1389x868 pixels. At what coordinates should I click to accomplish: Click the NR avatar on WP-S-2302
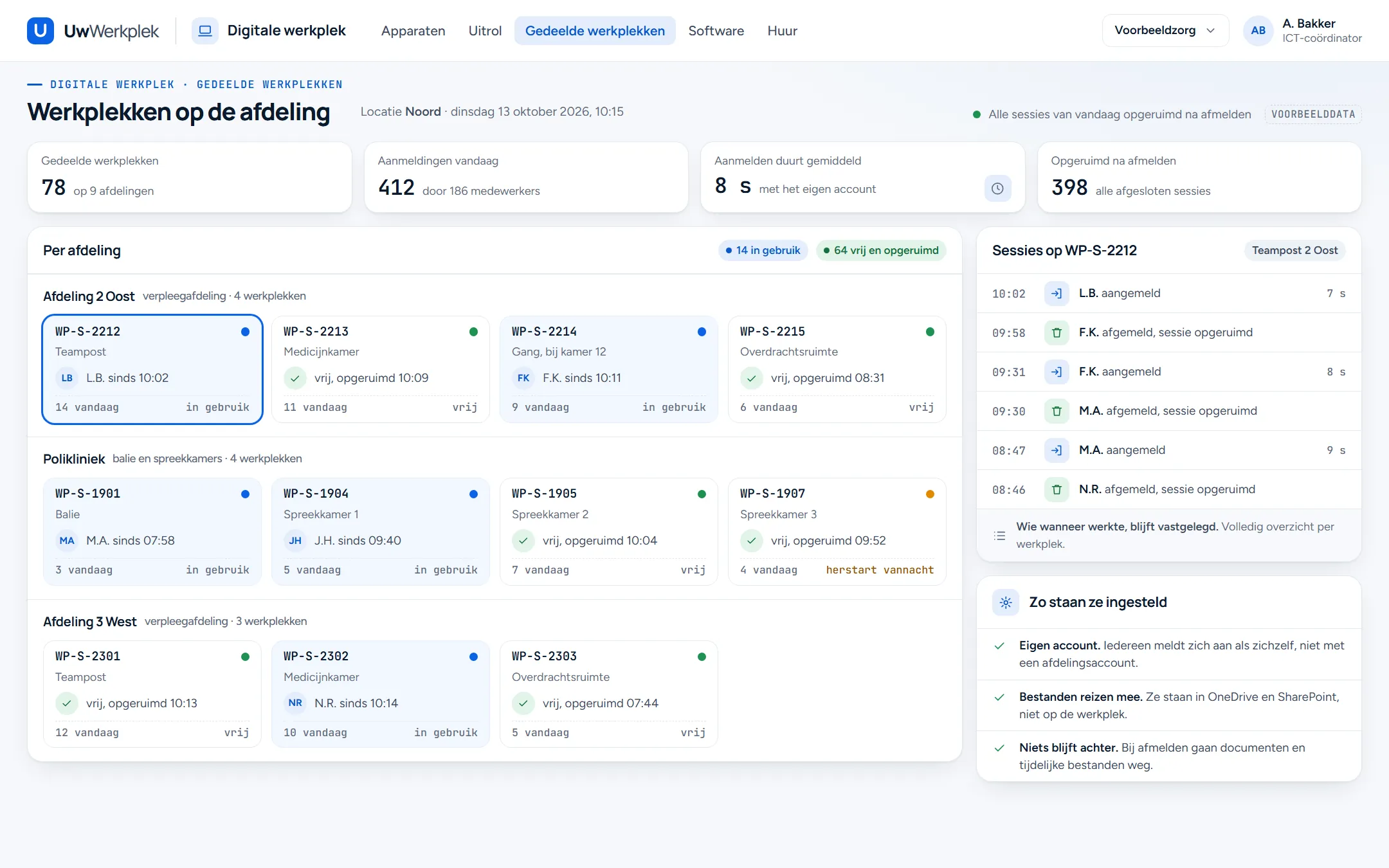(x=295, y=703)
